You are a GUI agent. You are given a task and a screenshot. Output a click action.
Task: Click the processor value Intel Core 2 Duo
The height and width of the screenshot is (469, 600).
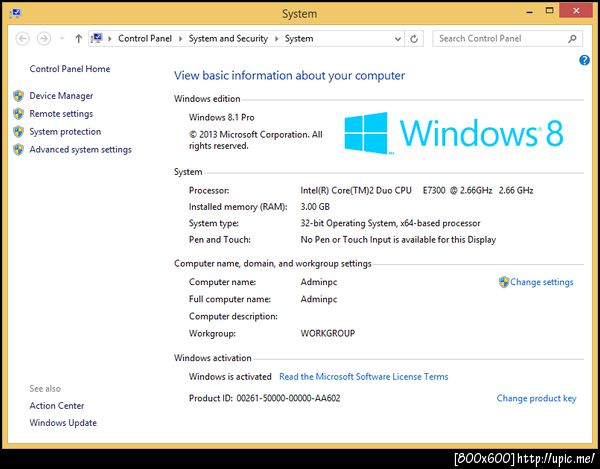pos(417,191)
